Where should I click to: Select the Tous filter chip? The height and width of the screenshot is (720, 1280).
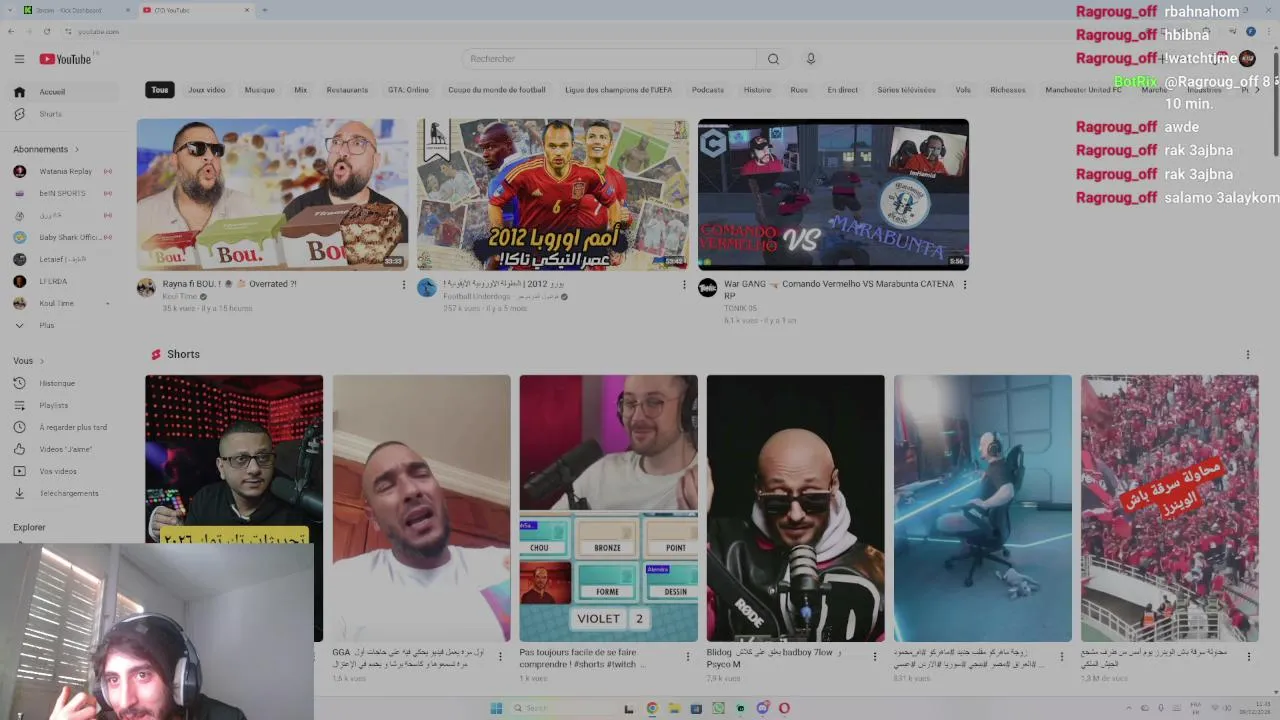click(x=160, y=90)
